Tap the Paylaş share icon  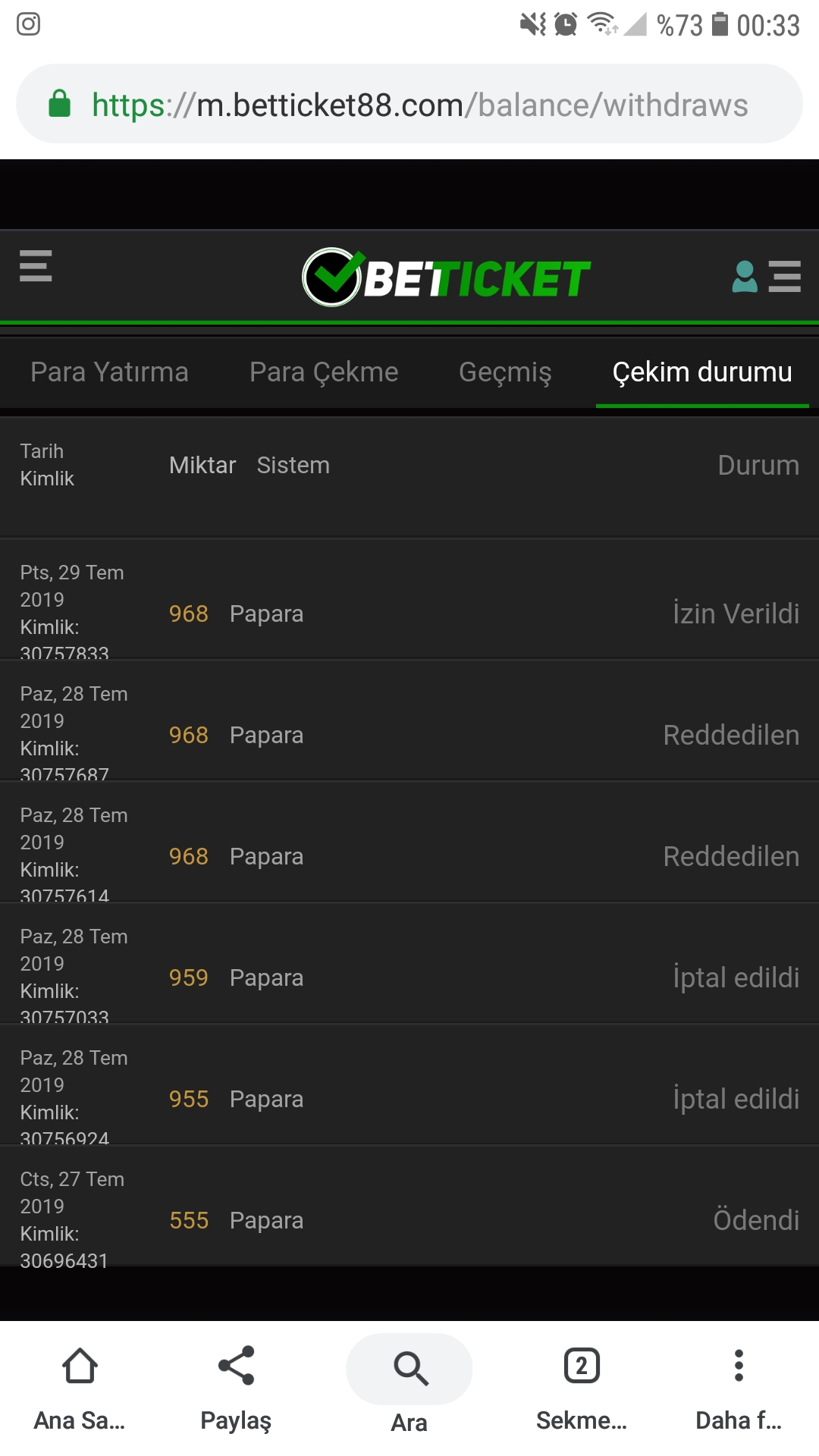click(x=236, y=1366)
